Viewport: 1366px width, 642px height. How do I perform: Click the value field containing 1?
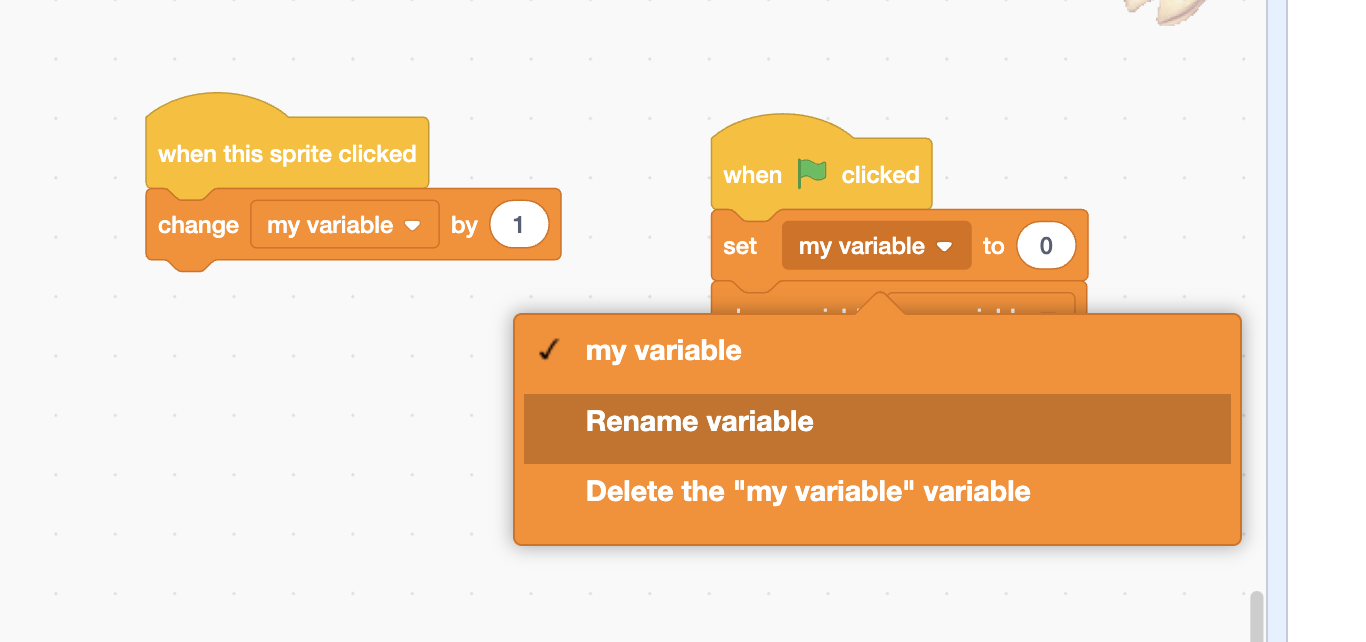coord(519,225)
